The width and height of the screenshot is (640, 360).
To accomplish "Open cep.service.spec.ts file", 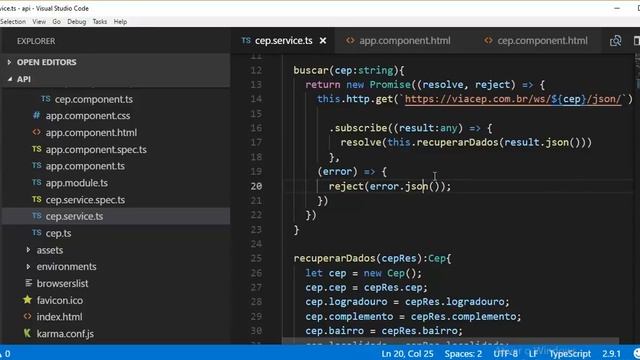I will coord(85,200).
